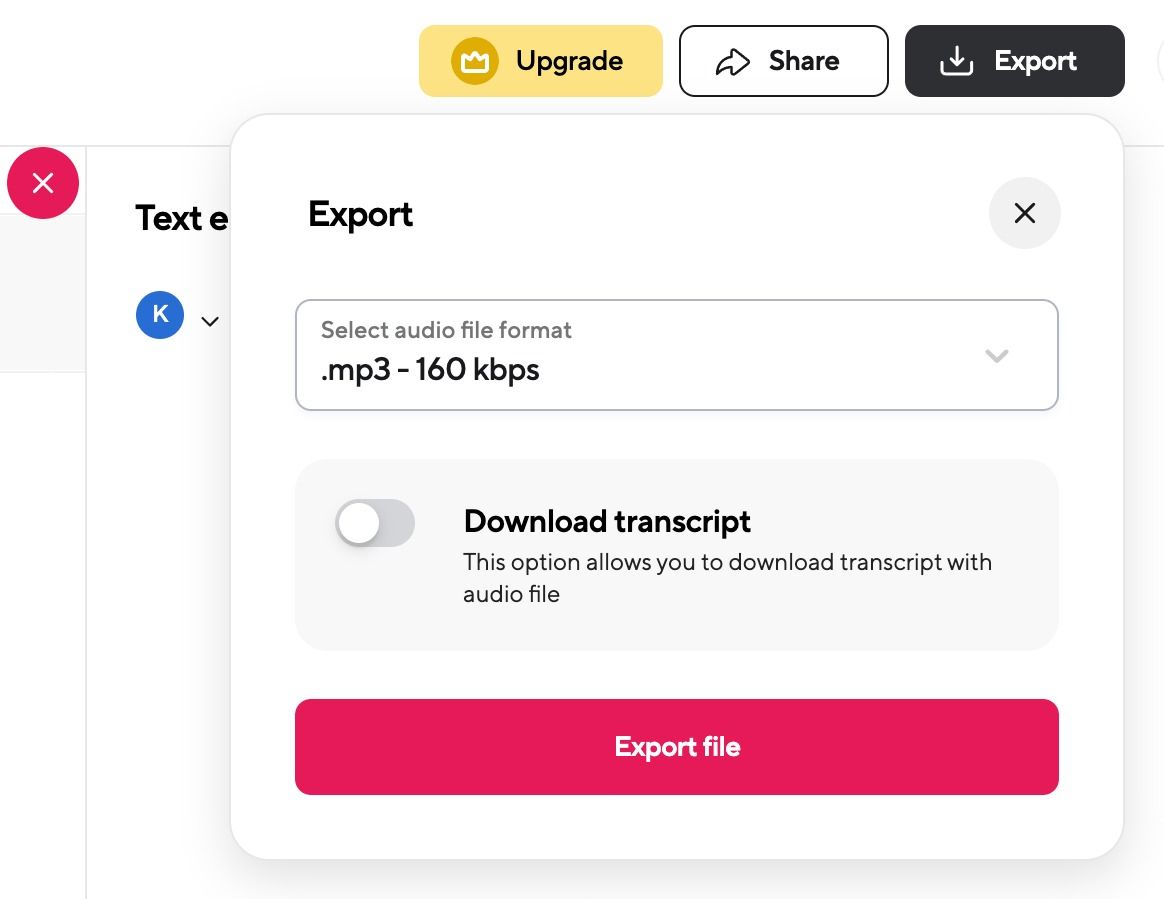Image resolution: width=1164 pixels, height=899 pixels.
Task: Select the ".mp3 - 160 kbps" value
Action: (x=430, y=370)
